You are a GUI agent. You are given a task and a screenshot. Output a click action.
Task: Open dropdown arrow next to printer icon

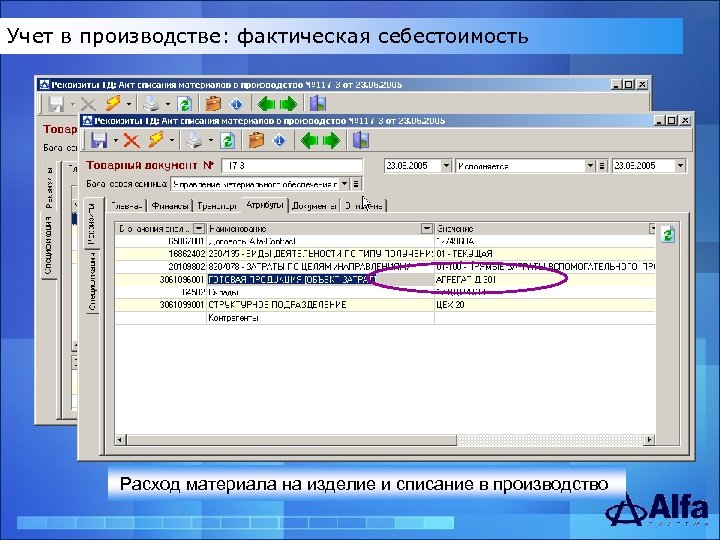coord(211,140)
